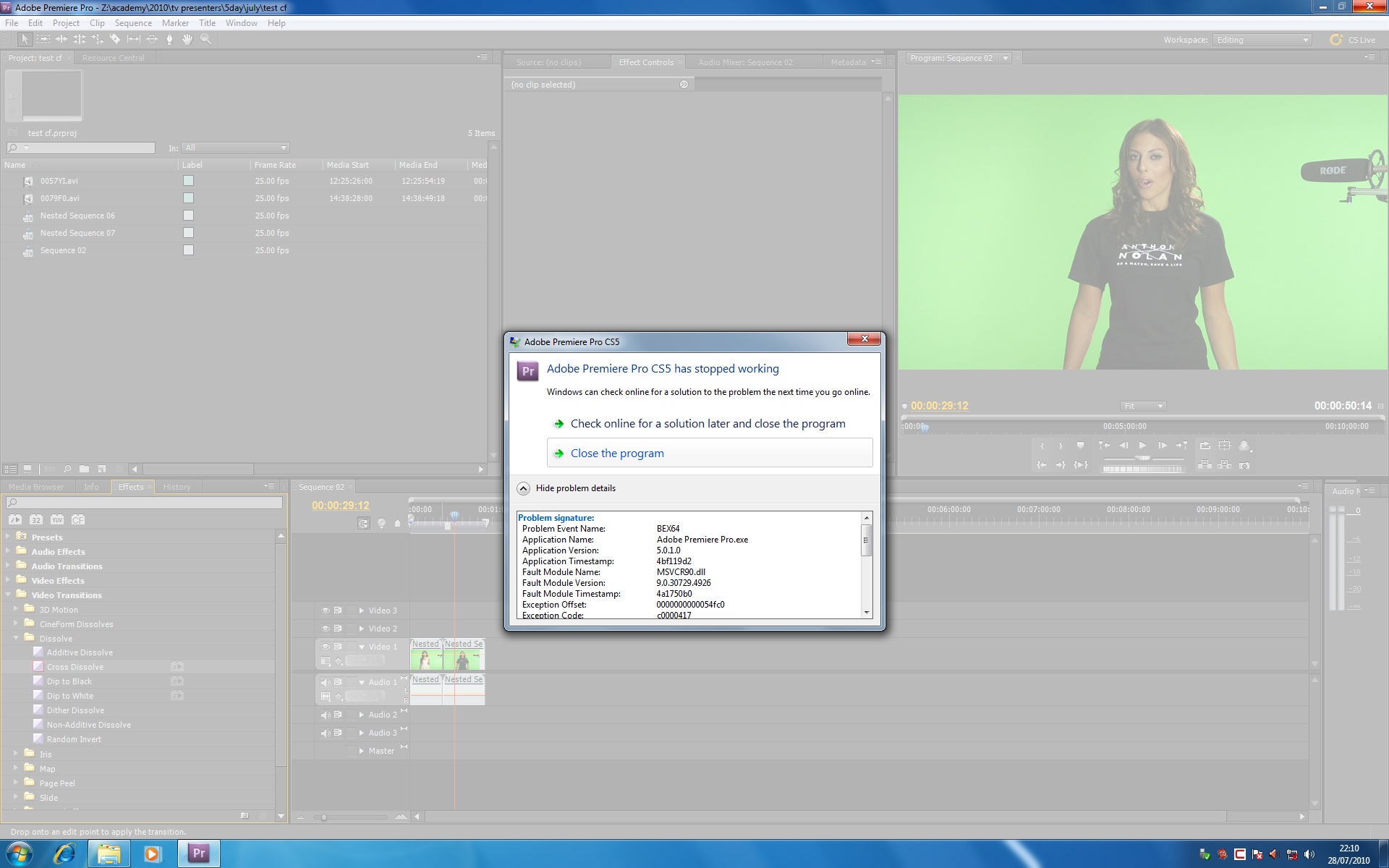1389x868 pixels.
Task: Collapse problem details in crash dialog
Action: (x=524, y=488)
